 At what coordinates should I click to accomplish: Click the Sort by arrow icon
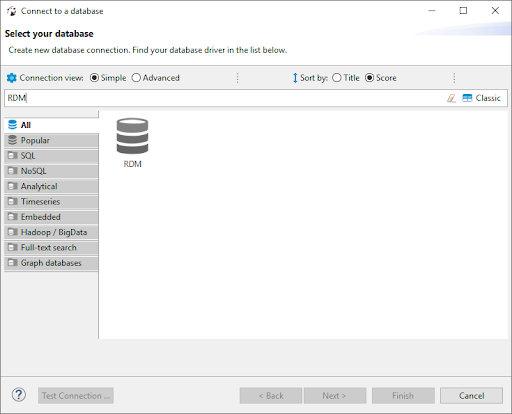[295, 78]
